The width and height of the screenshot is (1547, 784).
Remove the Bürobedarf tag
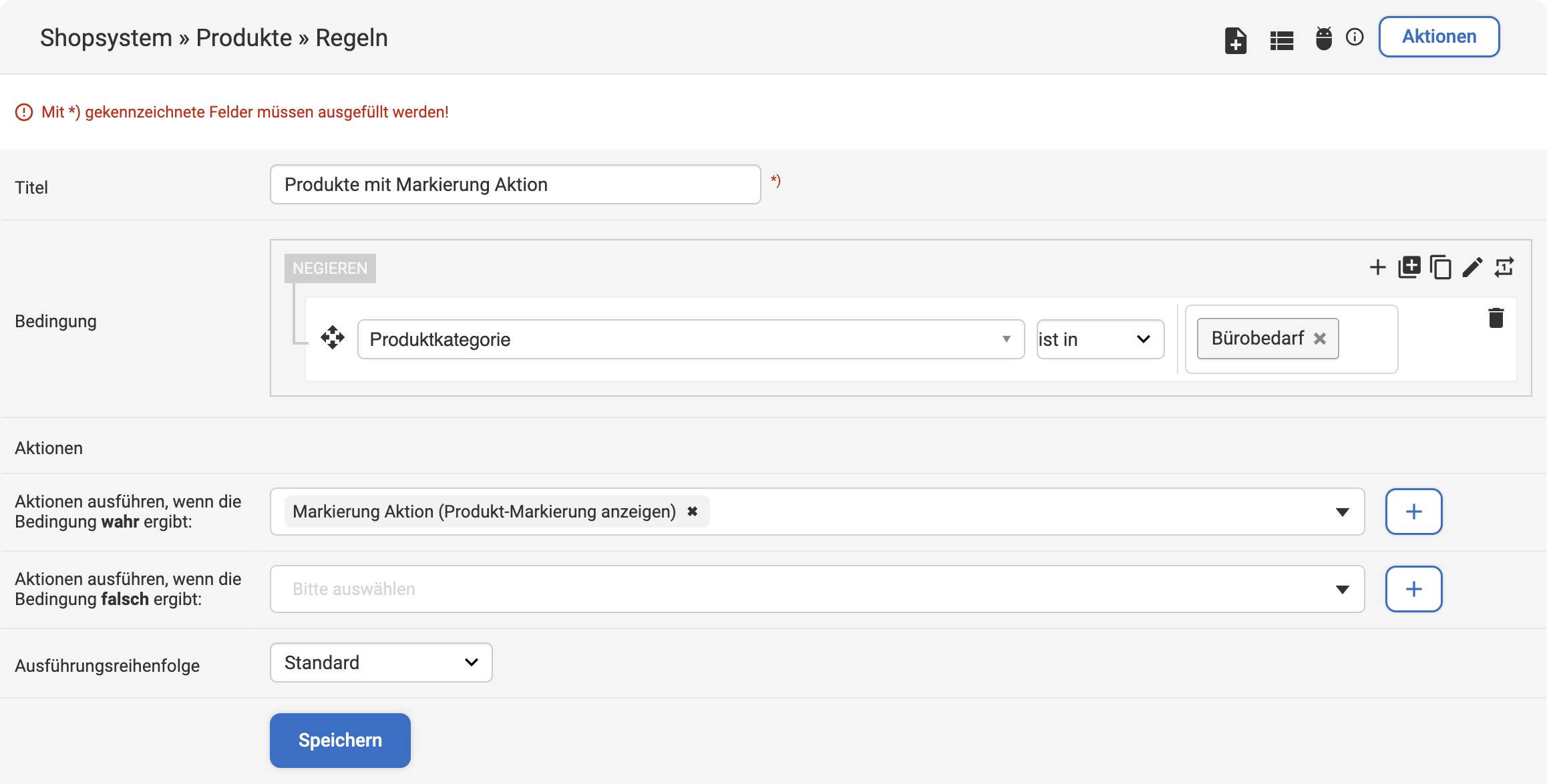tap(1320, 339)
